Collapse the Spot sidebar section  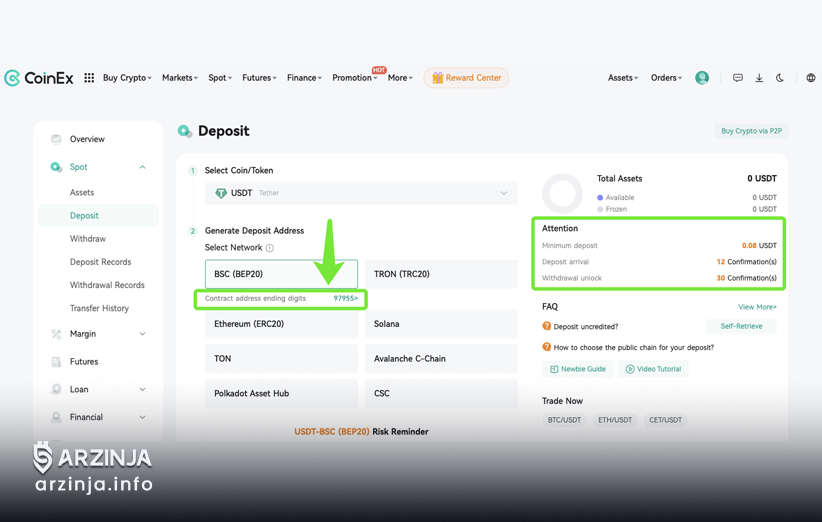(x=99, y=167)
